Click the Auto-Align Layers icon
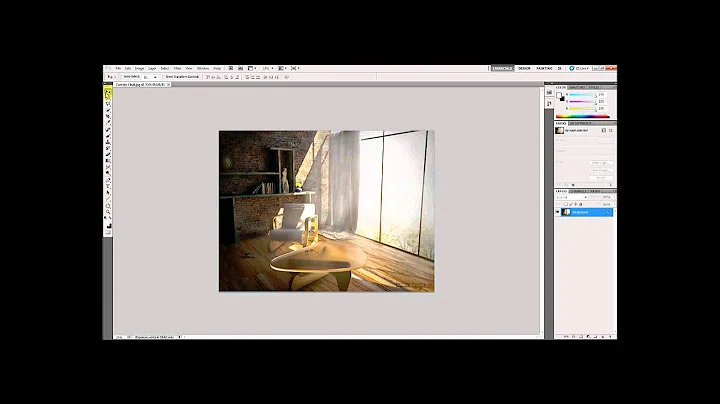720x404 pixels. (x=287, y=77)
